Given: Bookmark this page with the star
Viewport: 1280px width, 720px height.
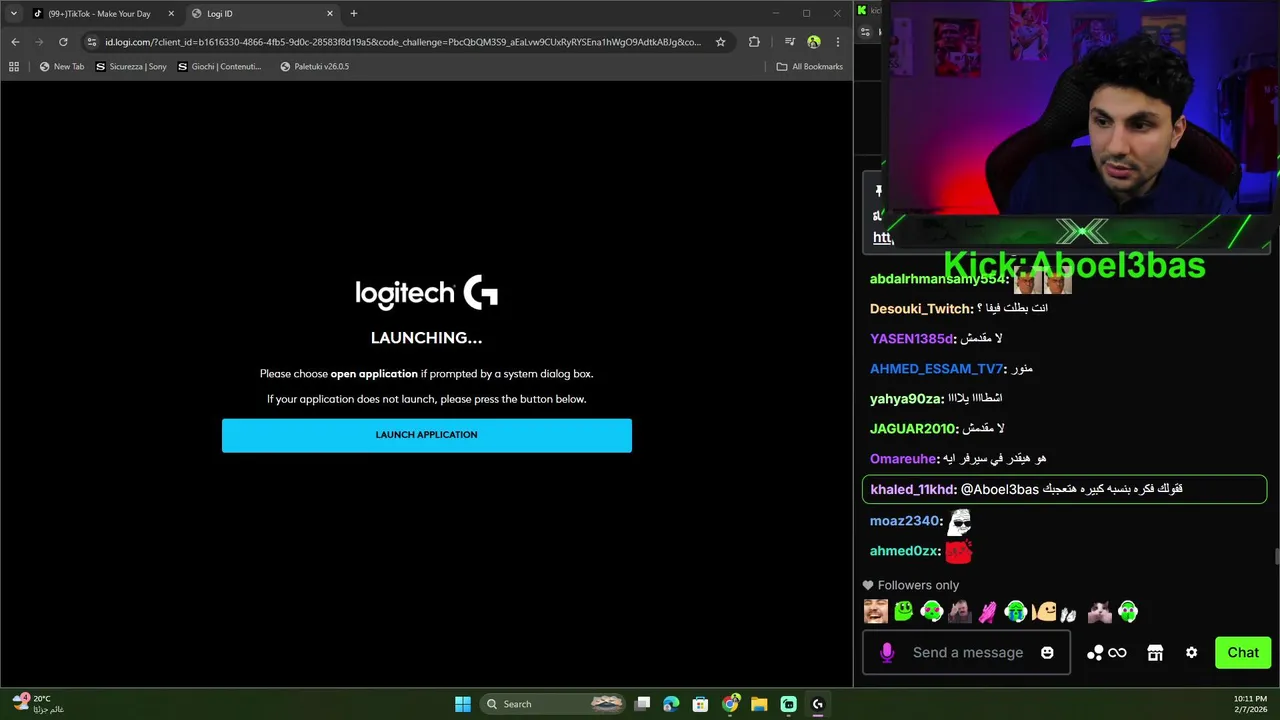Looking at the screenshot, I should point(720,42).
